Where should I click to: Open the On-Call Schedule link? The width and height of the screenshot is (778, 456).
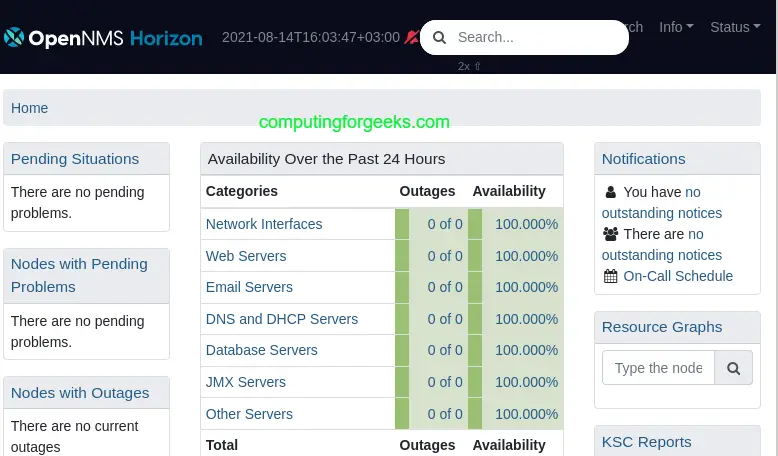click(678, 276)
